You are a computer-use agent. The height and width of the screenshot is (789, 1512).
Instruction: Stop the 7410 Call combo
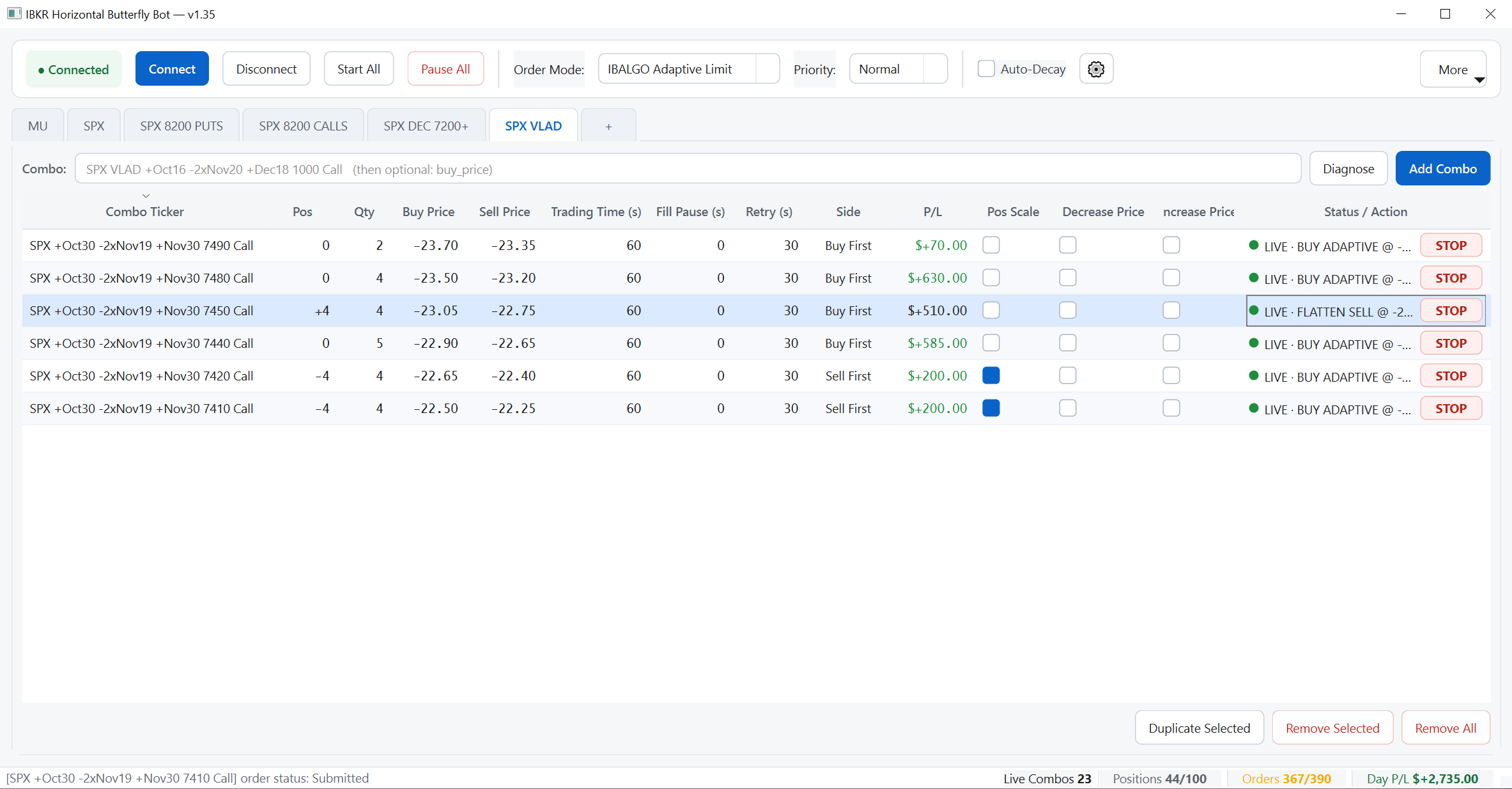(x=1451, y=409)
